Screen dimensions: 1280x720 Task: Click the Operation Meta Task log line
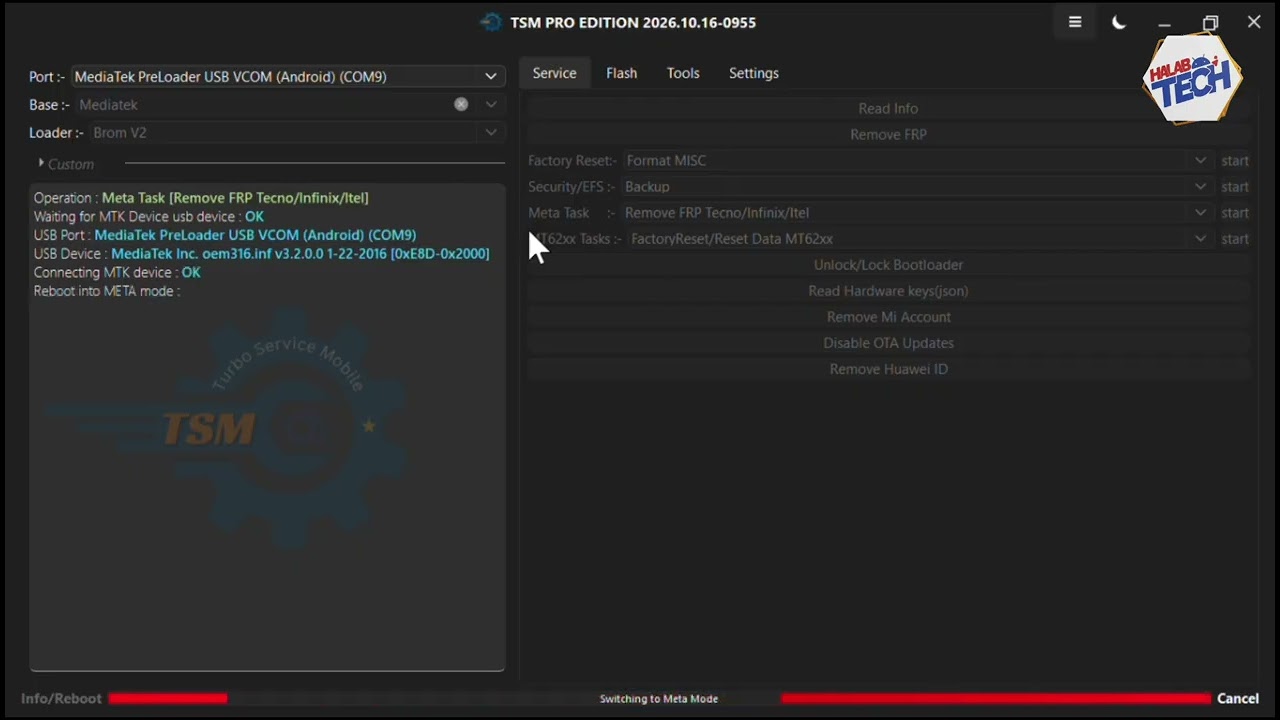tap(201, 198)
